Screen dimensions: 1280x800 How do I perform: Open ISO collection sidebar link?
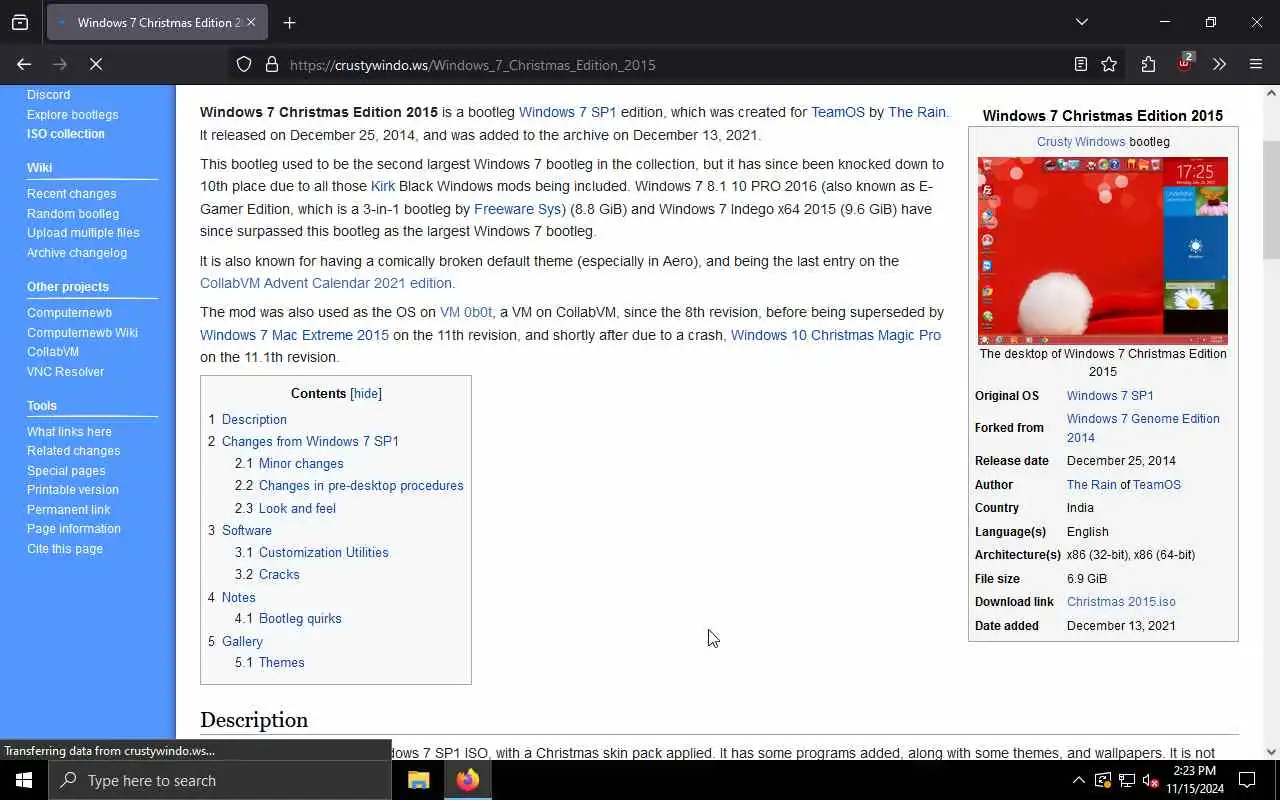(65, 134)
